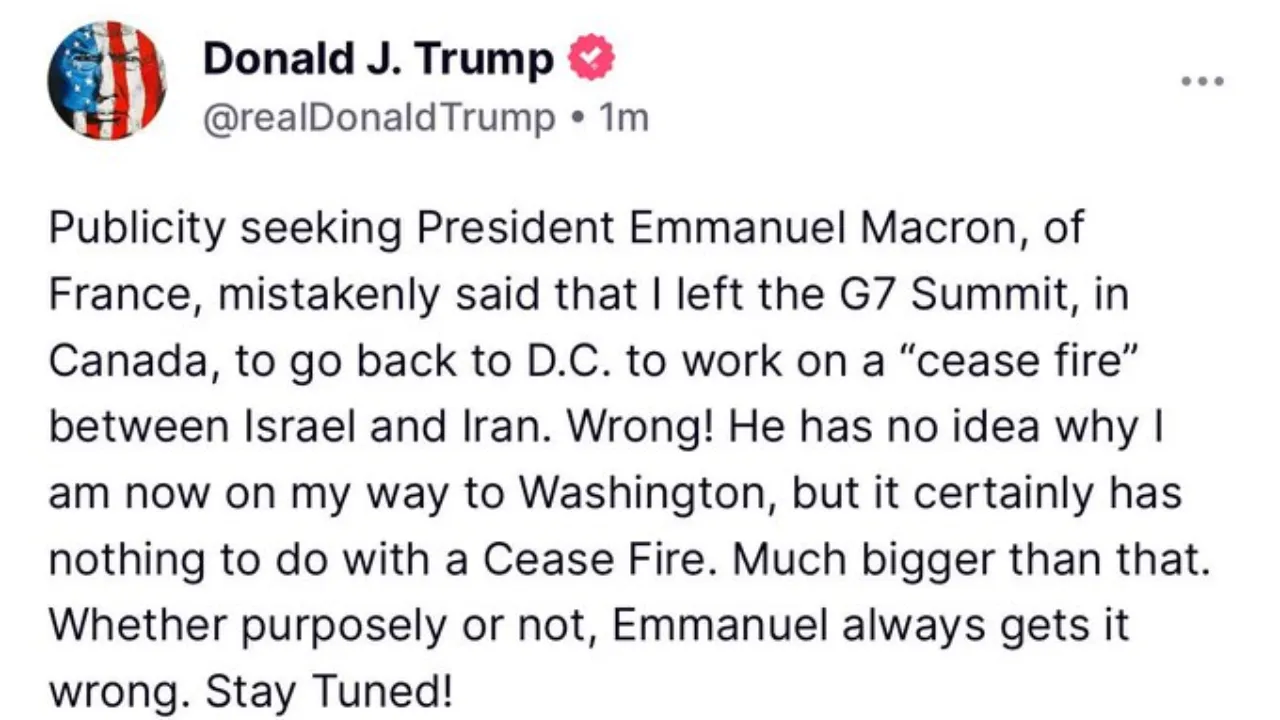
Task: Click the word "France" in the post
Action: pyautogui.click(x=112, y=296)
